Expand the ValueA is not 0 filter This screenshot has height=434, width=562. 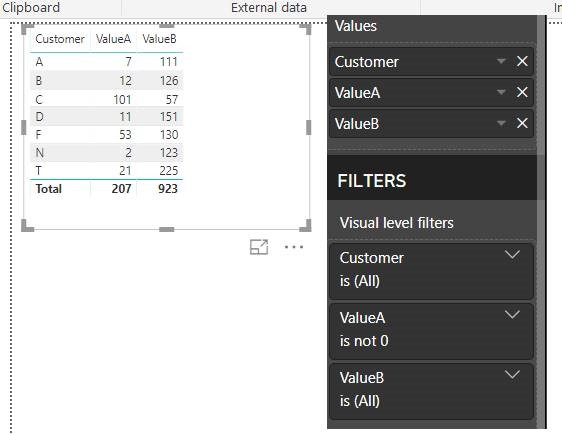pos(512,315)
